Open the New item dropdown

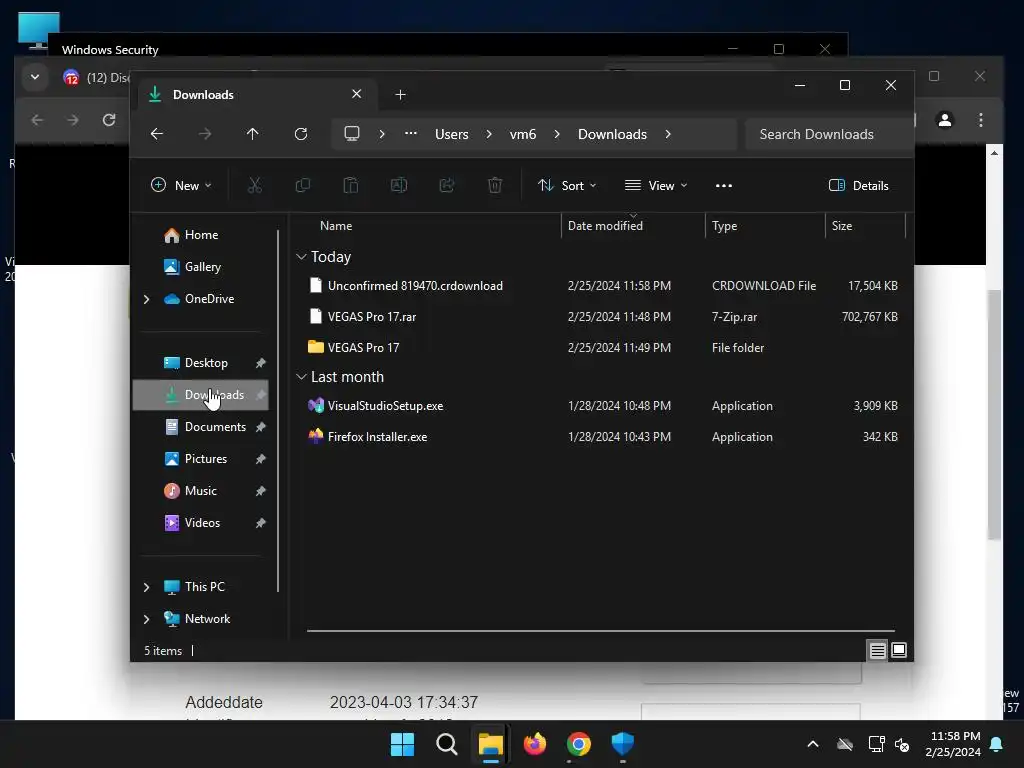(182, 185)
